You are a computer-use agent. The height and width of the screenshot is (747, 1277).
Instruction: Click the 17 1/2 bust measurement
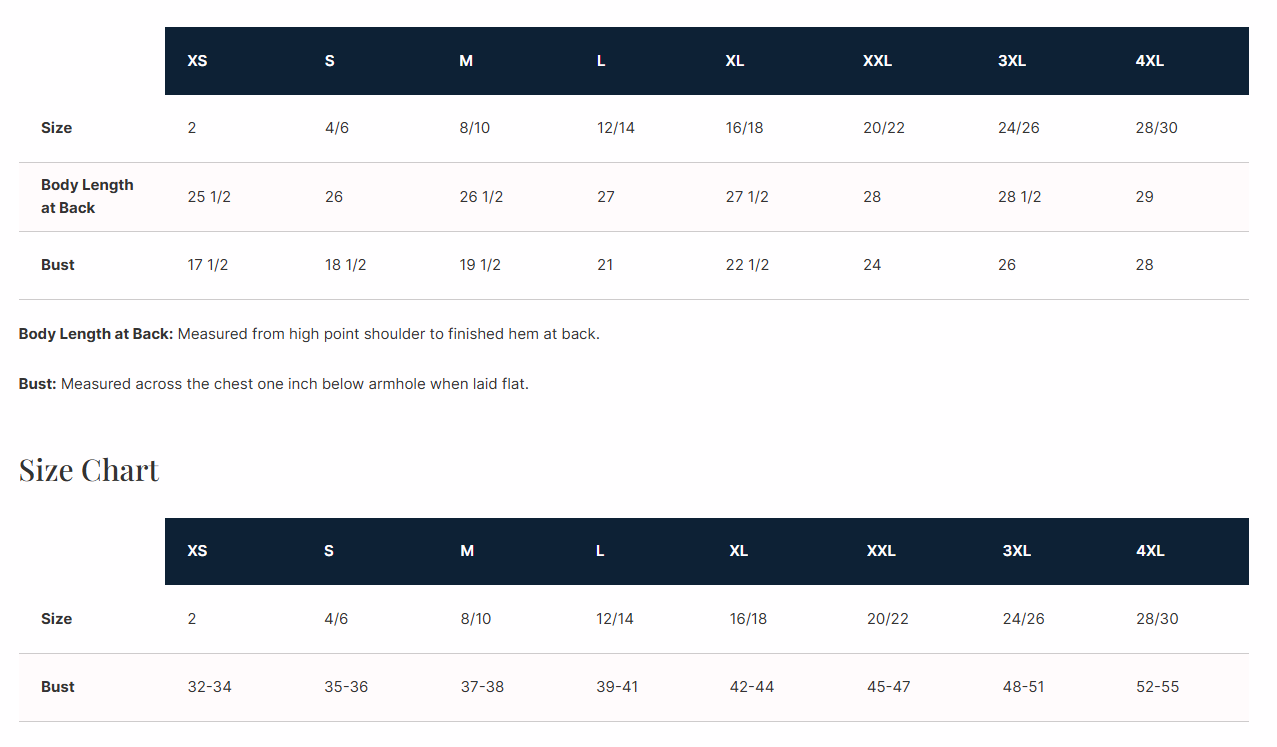point(208,265)
